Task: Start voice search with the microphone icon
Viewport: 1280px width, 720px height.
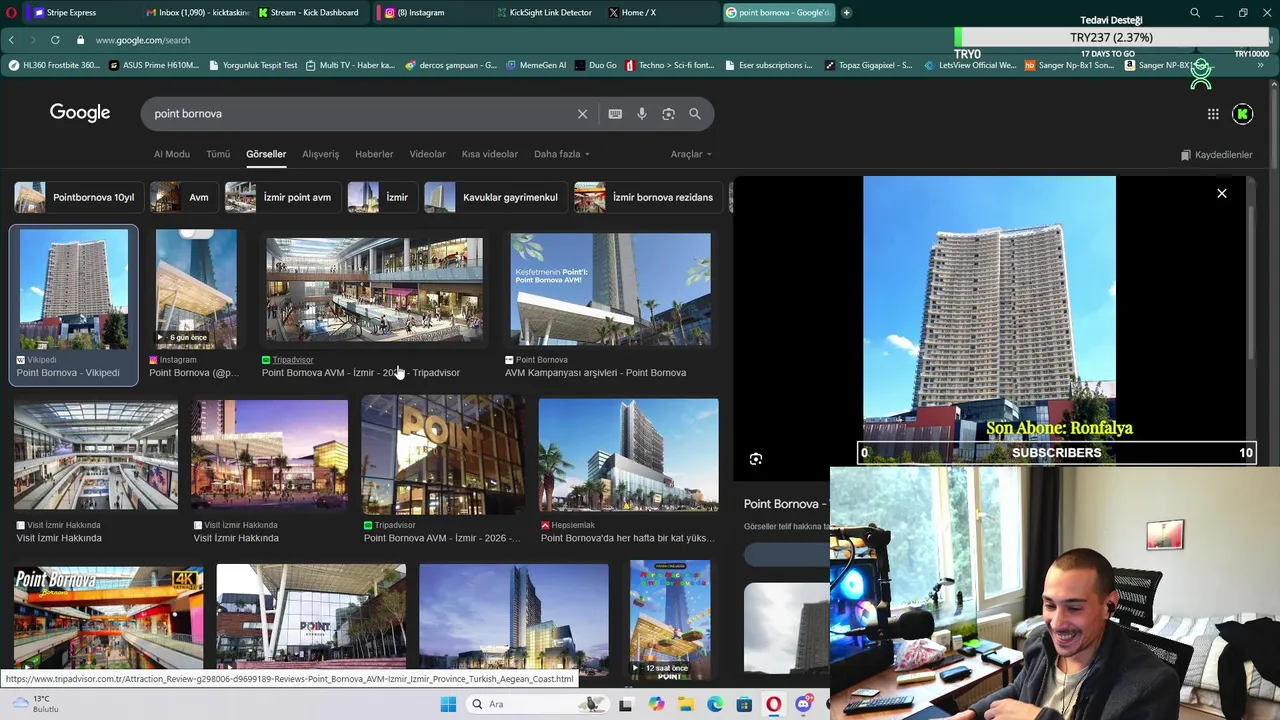Action: [642, 114]
